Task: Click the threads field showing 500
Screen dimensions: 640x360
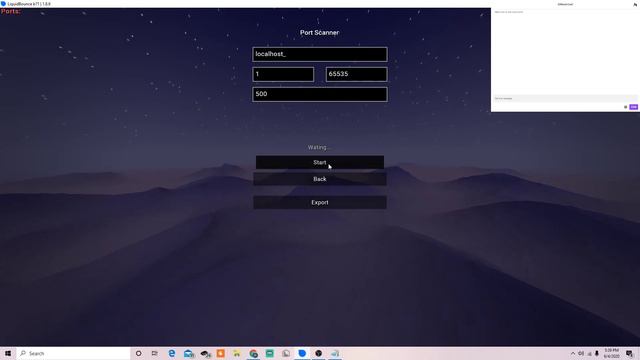Action: click(320, 94)
